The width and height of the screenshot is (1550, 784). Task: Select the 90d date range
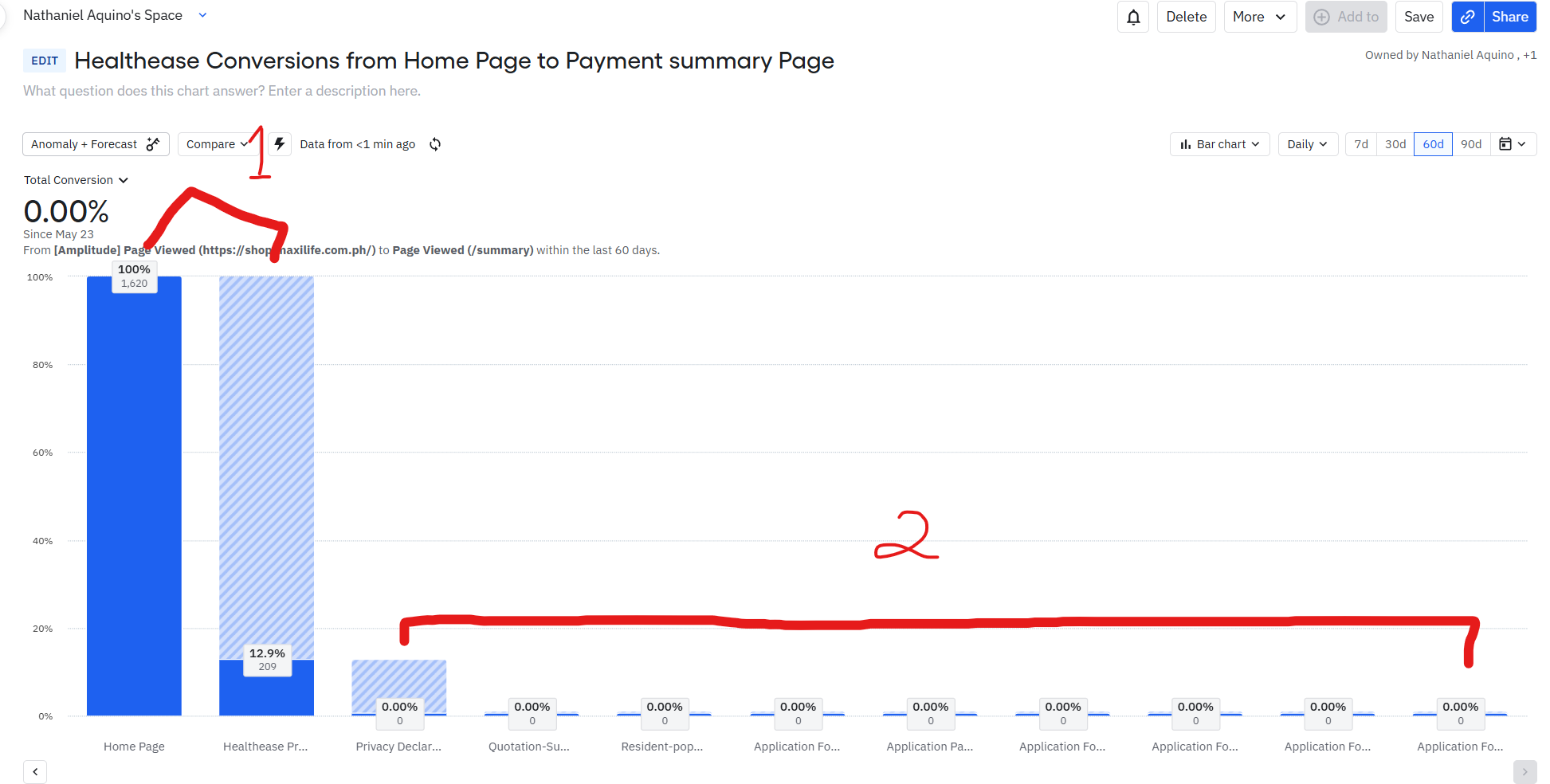point(1471,144)
